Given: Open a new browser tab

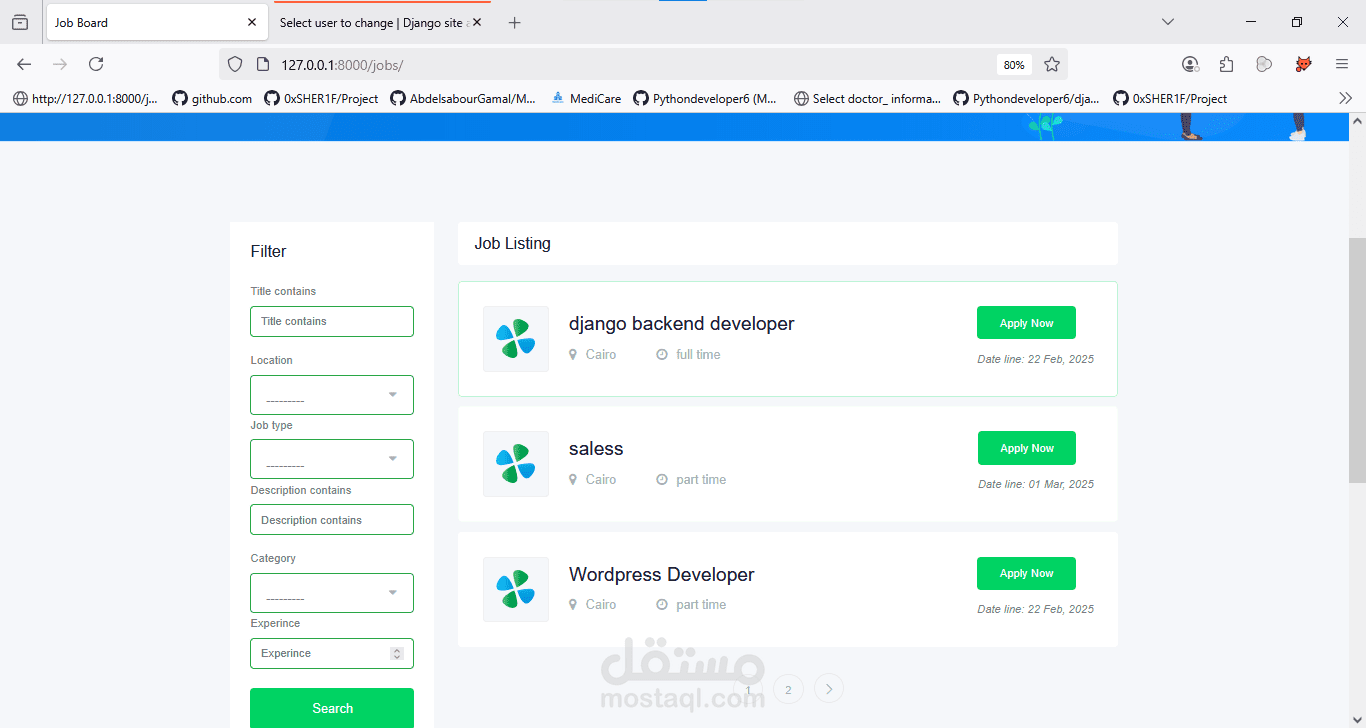Looking at the screenshot, I should pyautogui.click(x=514, y=22).
